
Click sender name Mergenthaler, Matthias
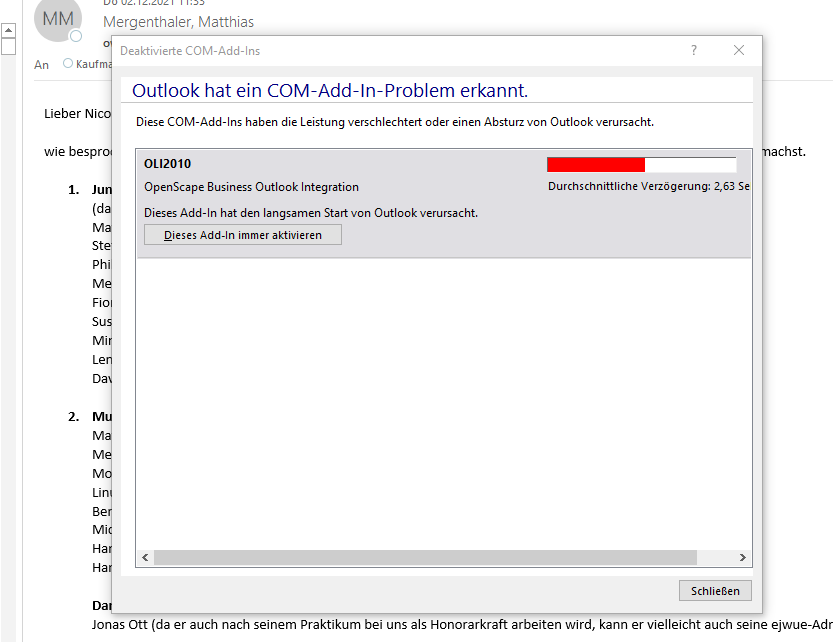(178, 22)
